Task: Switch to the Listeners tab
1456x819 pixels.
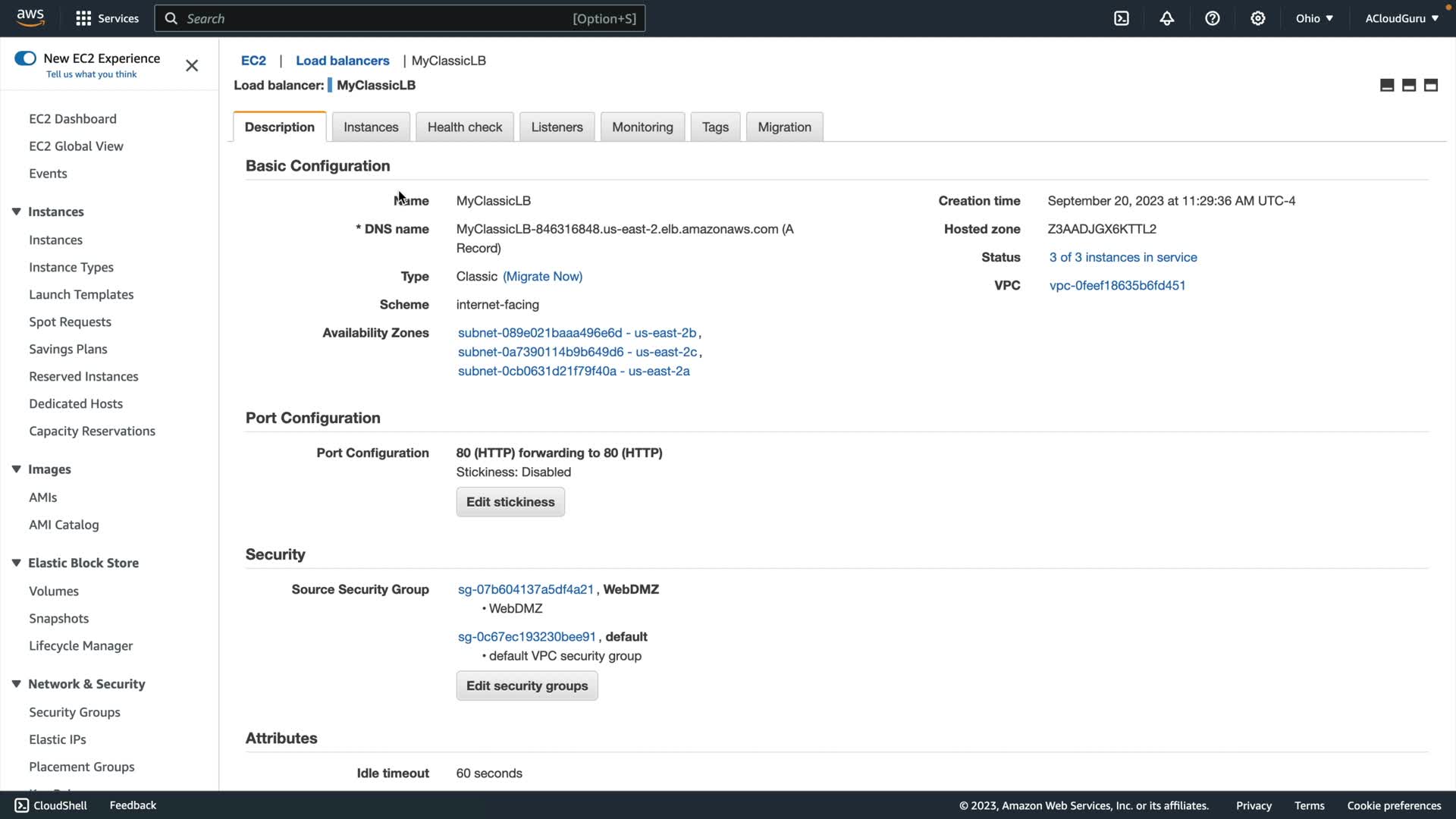Action: 557,127
